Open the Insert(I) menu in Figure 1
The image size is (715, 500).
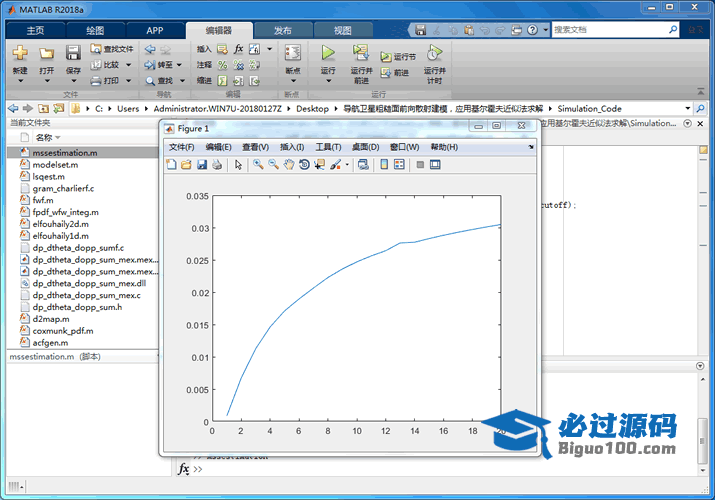292,147
